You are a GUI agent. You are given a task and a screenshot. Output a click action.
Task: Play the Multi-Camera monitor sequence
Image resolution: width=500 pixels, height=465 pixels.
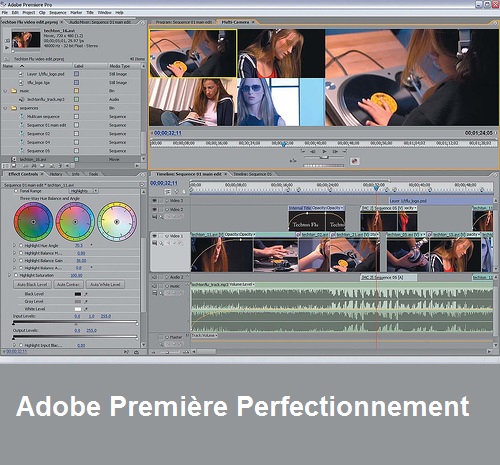(x=324, y=152)
